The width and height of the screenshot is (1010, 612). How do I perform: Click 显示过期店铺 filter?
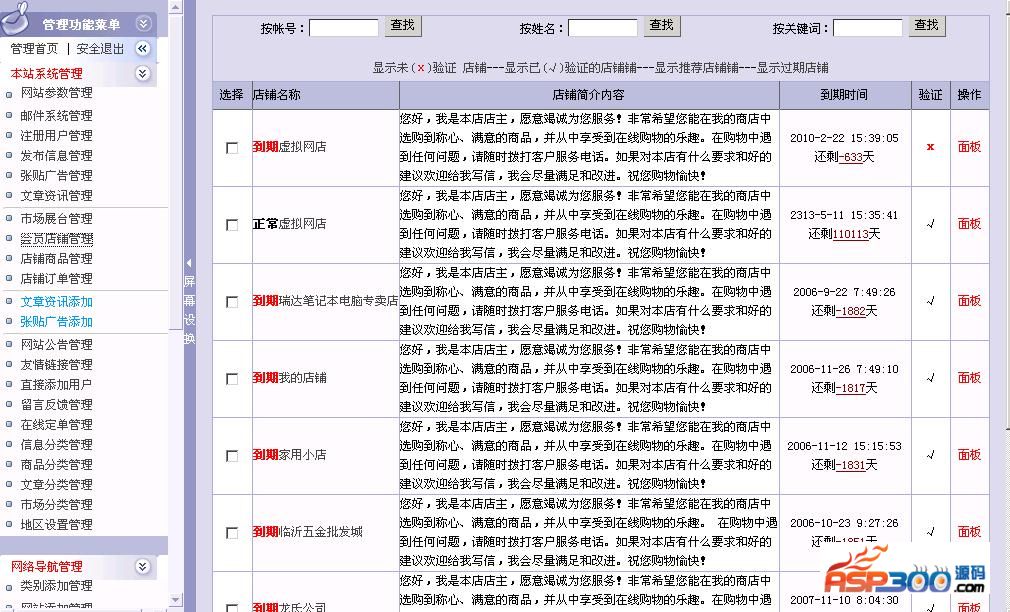click(x=792, y=68)
